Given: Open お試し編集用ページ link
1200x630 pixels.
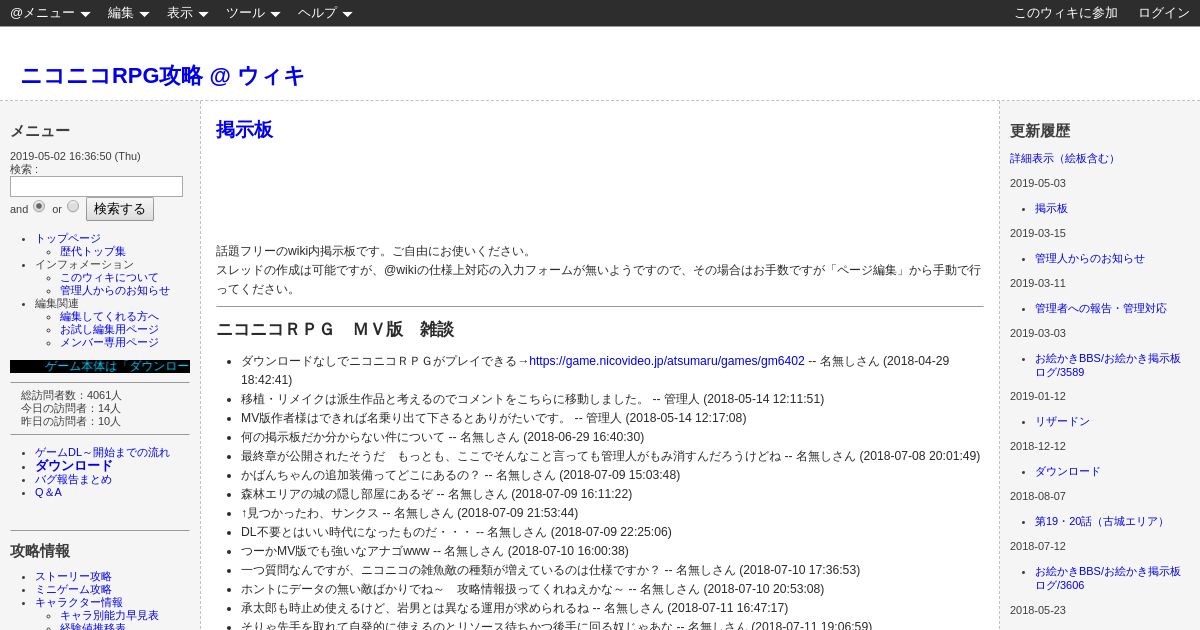Looking at the screenshot, I should coord(109,329).
